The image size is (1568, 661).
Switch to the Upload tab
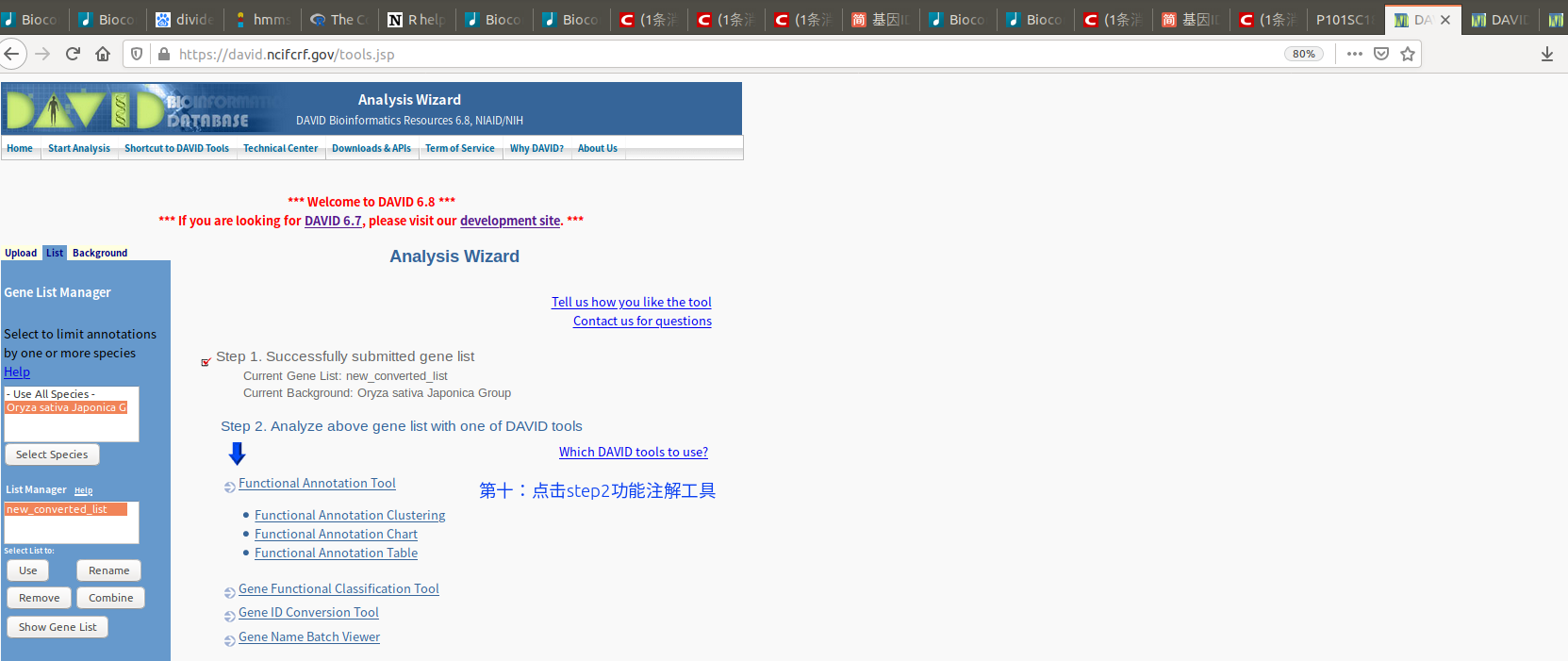coord(21,253)
